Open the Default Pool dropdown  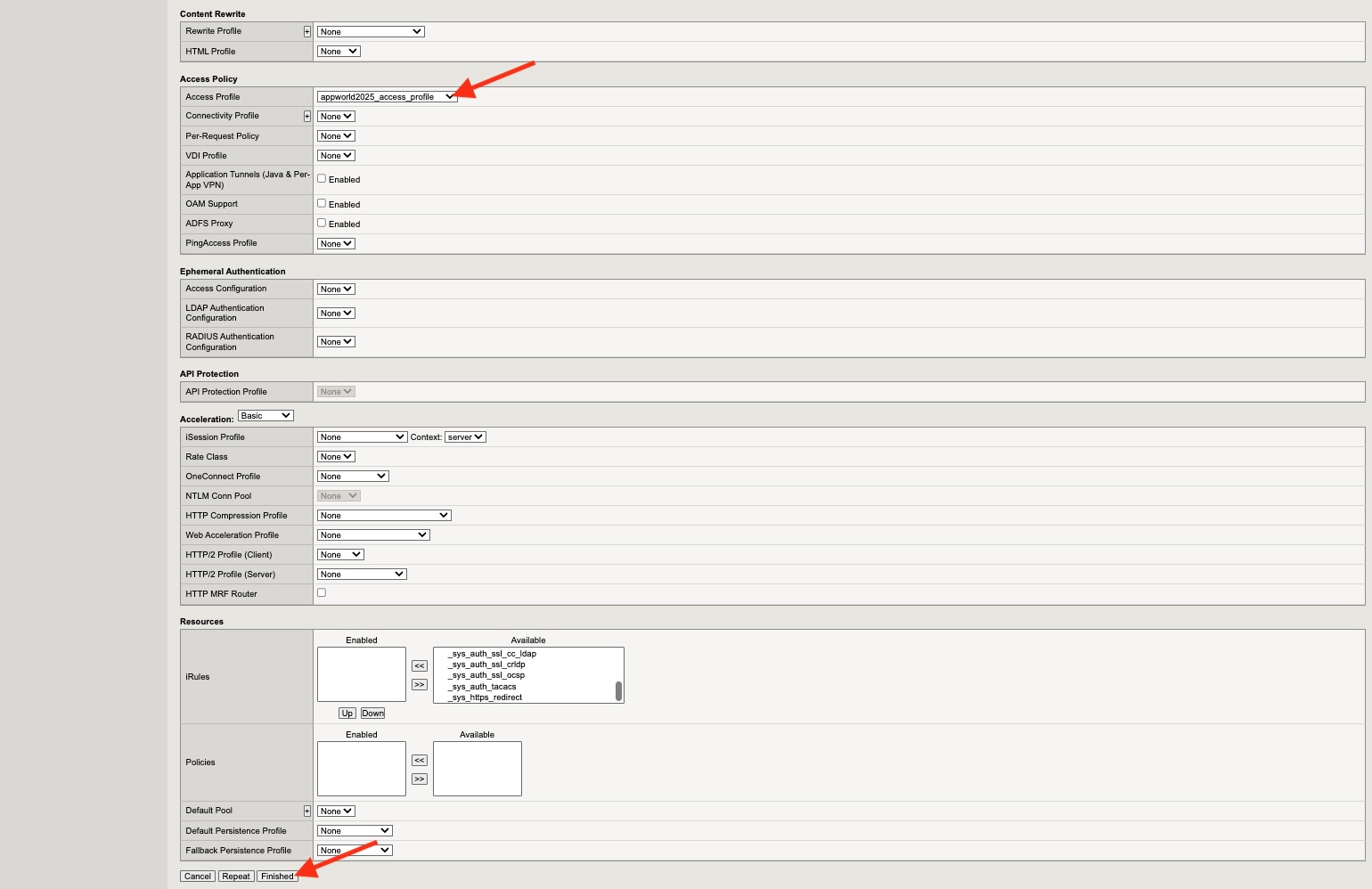point(336,812)
